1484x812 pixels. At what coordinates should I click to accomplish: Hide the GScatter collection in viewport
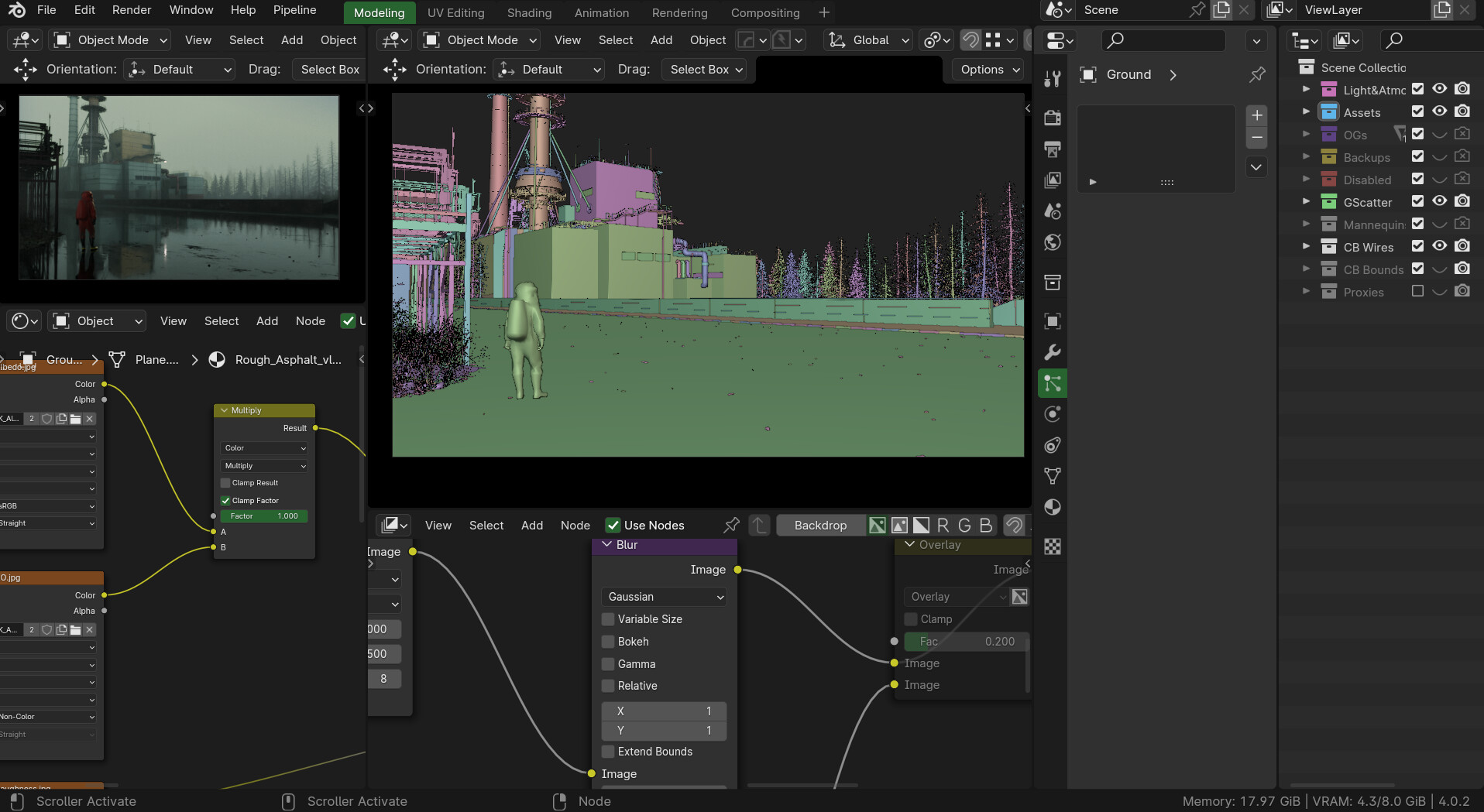coord(1439,201)
